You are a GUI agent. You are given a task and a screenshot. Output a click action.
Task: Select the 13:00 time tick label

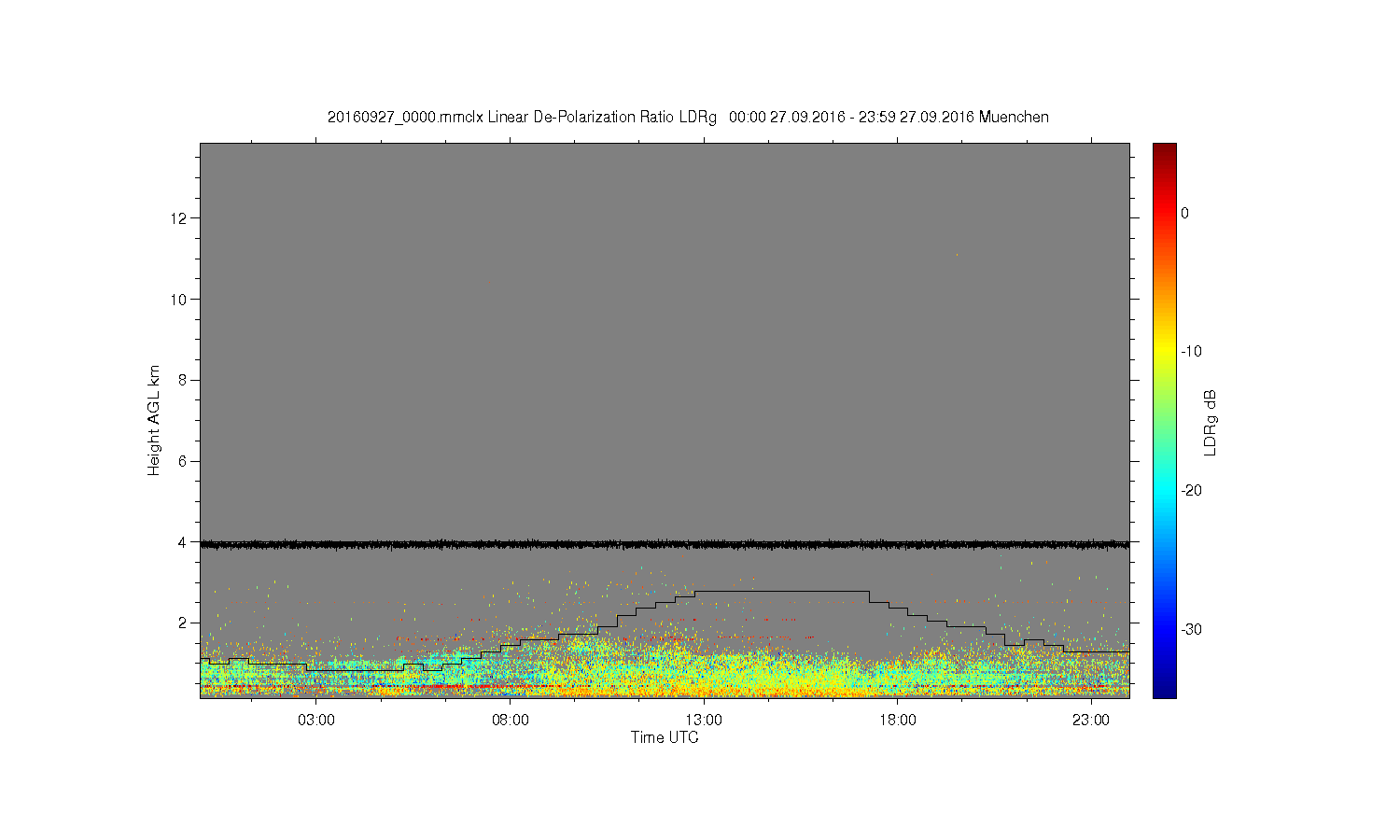point(704,721)
